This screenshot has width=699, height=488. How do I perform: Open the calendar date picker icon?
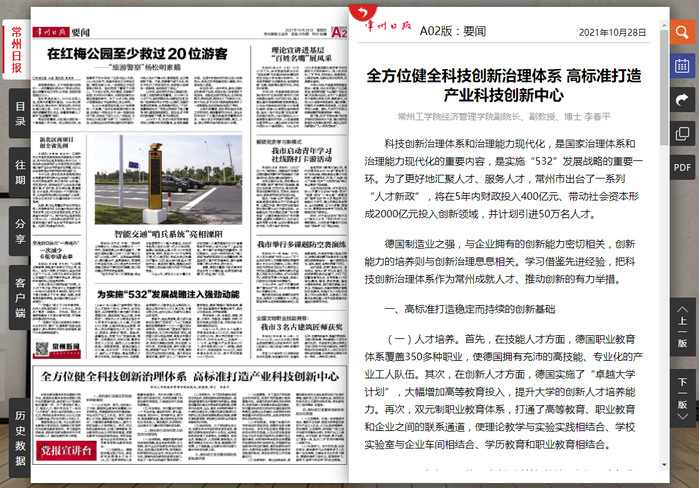[683, 67]
